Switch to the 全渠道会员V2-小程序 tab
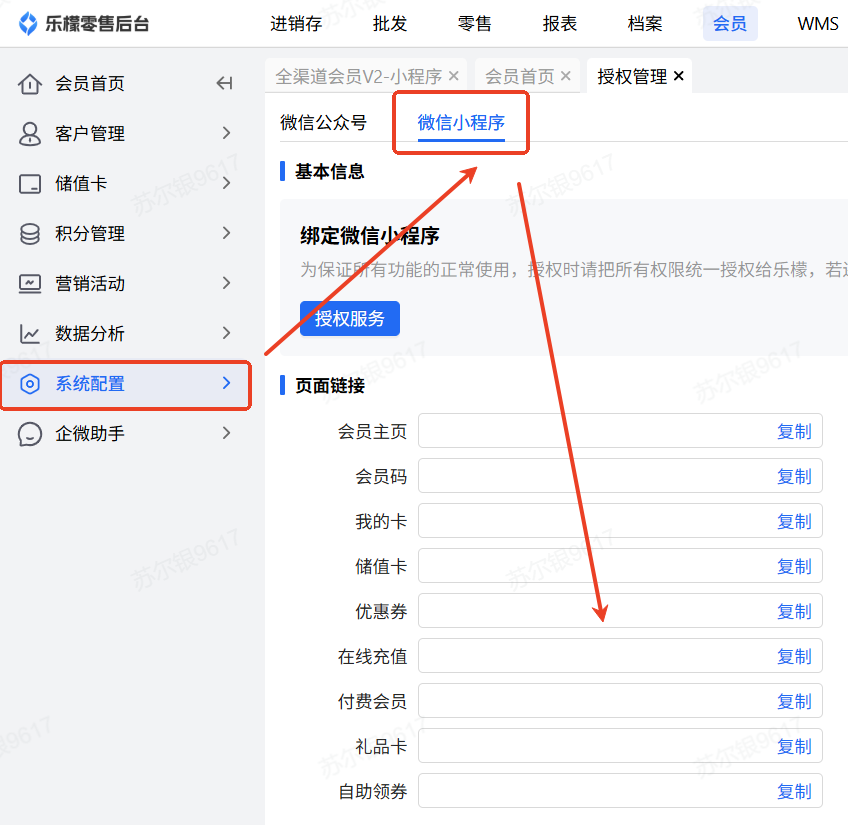Image resolution: width=848 pixels, height=825 pixels. click(x=359, y=76)
